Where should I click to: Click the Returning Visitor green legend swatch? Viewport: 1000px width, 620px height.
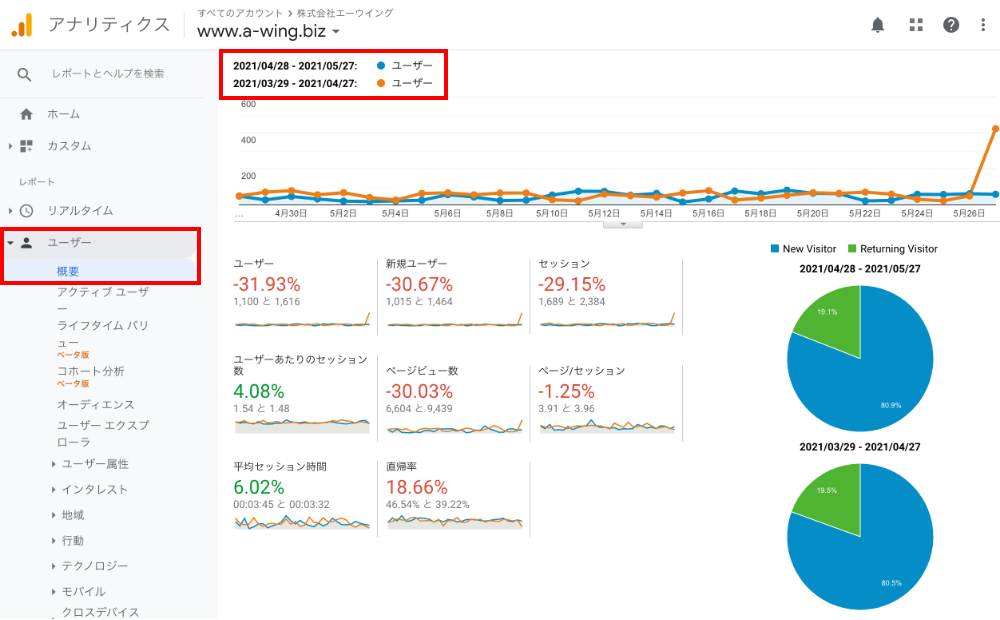852,249
